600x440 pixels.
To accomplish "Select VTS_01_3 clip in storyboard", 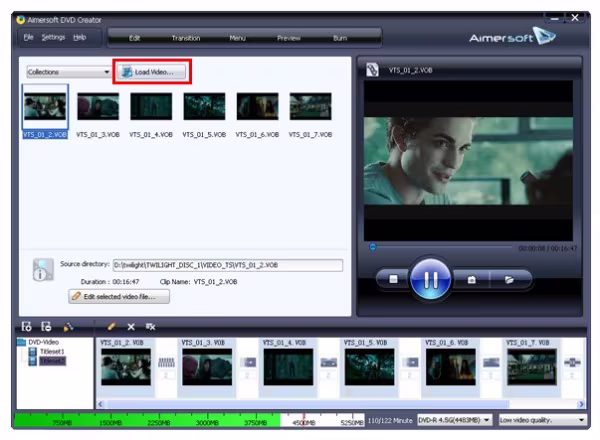I will tap(207, 367).
